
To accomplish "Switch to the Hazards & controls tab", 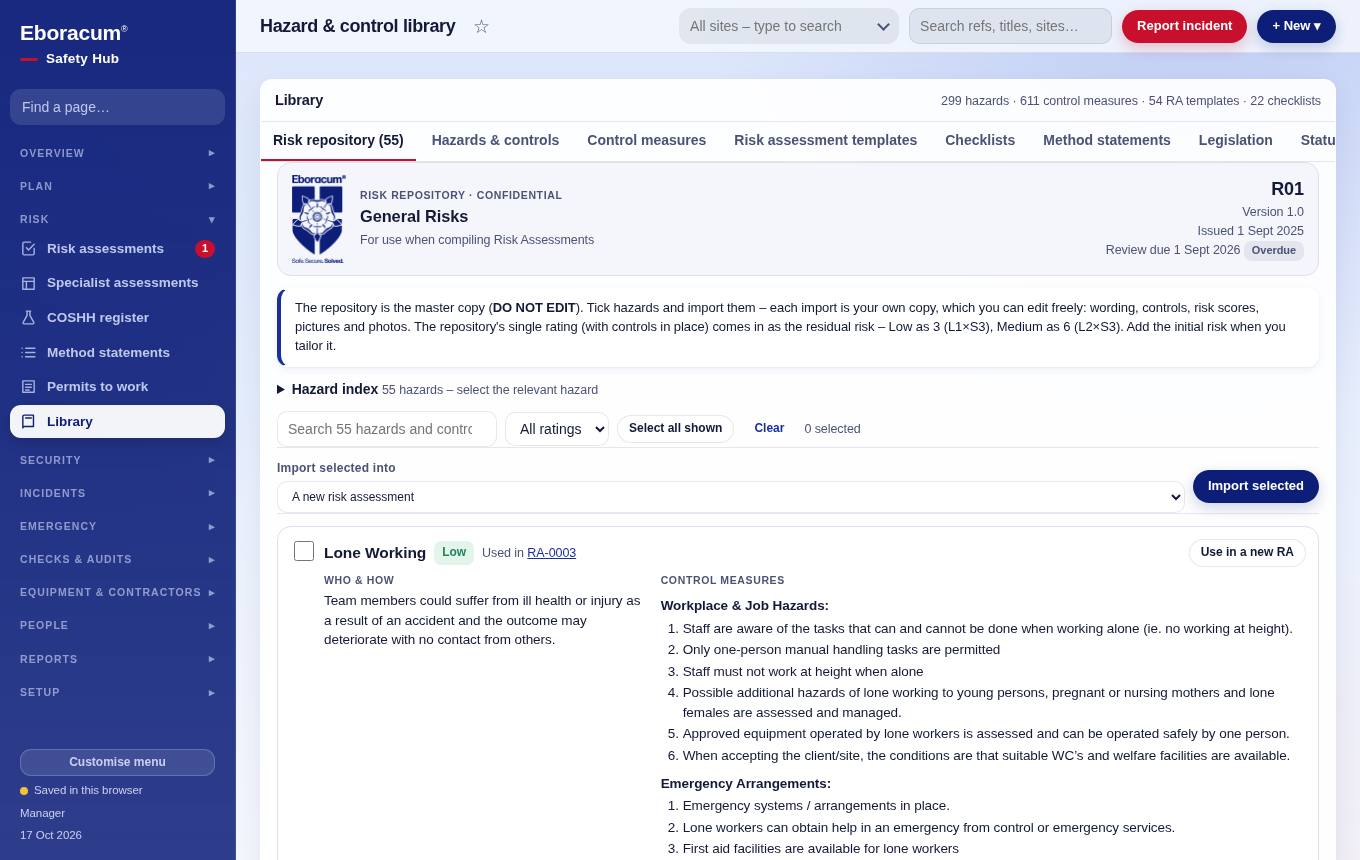I will click(x=495, y=140).
